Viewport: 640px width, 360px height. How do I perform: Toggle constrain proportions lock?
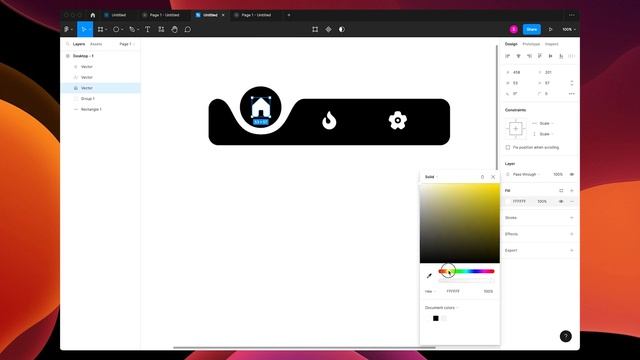[x=571, y=83]
